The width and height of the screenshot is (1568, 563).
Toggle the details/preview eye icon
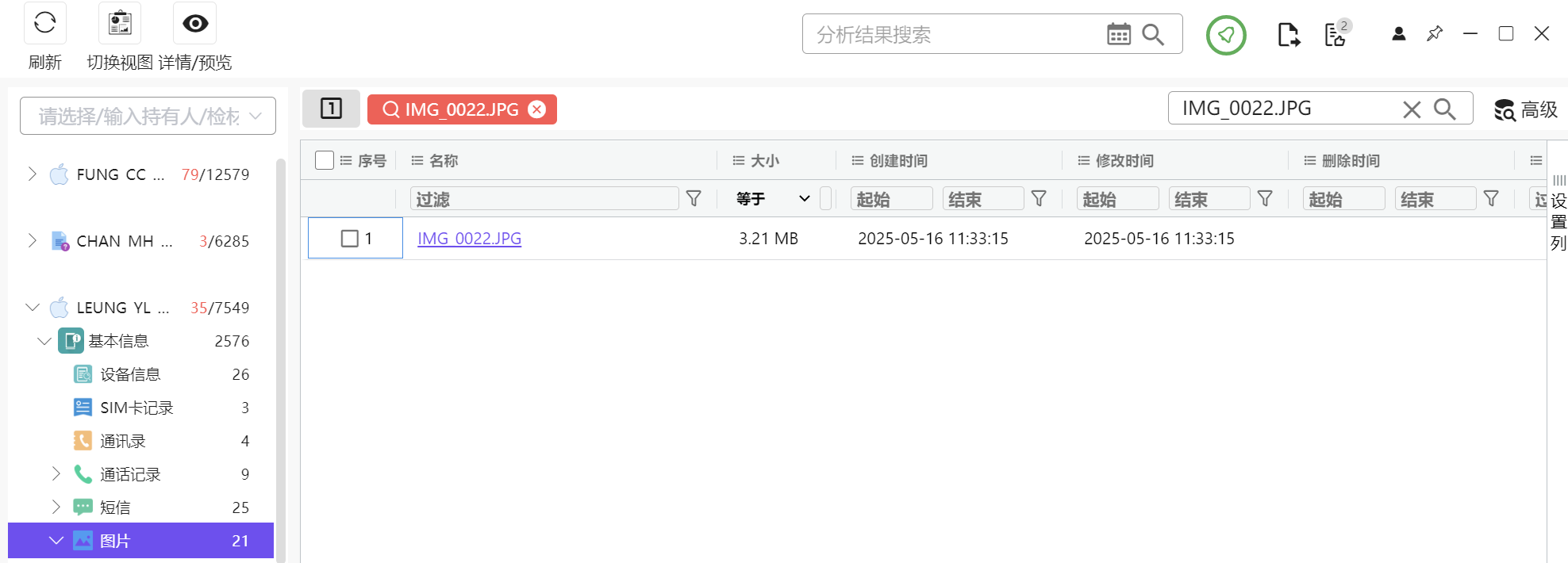pyautogui.click(x=195, y=23)
